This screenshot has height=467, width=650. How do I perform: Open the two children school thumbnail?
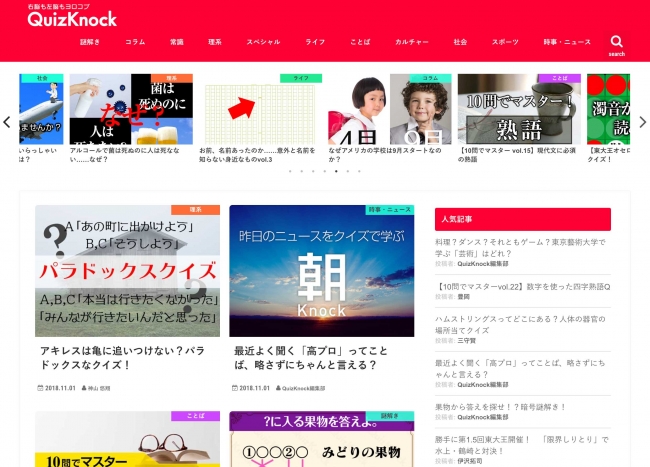coord(390,109)
